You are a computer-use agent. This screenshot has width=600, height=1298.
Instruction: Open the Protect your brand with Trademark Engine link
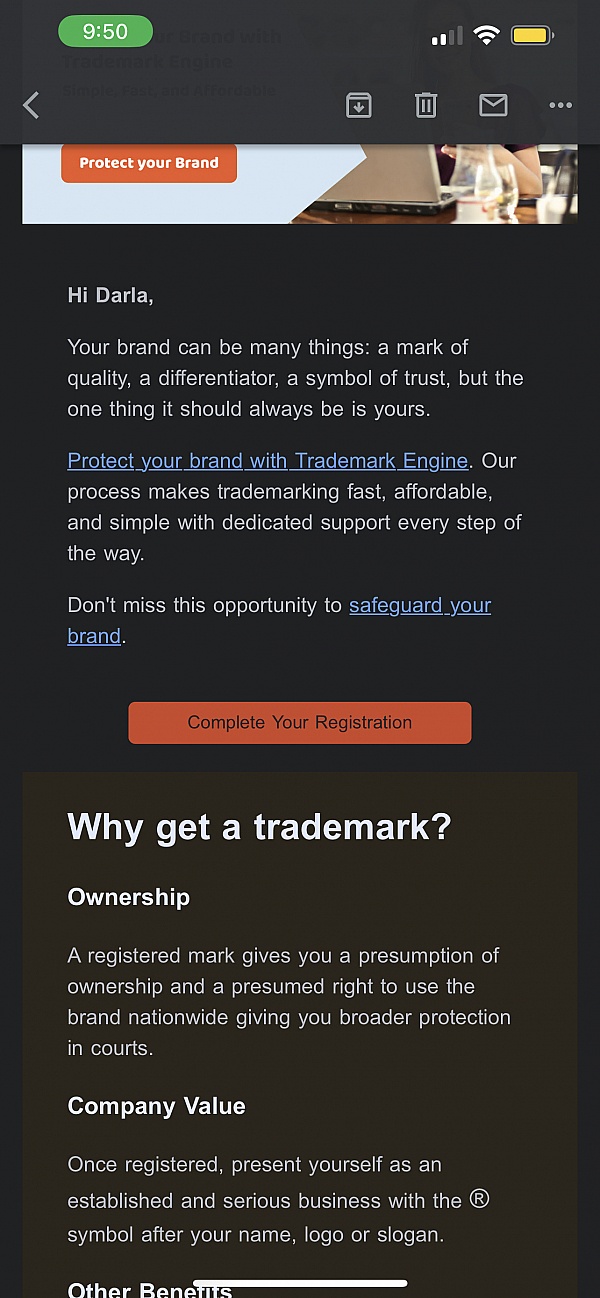click(267, 461)
